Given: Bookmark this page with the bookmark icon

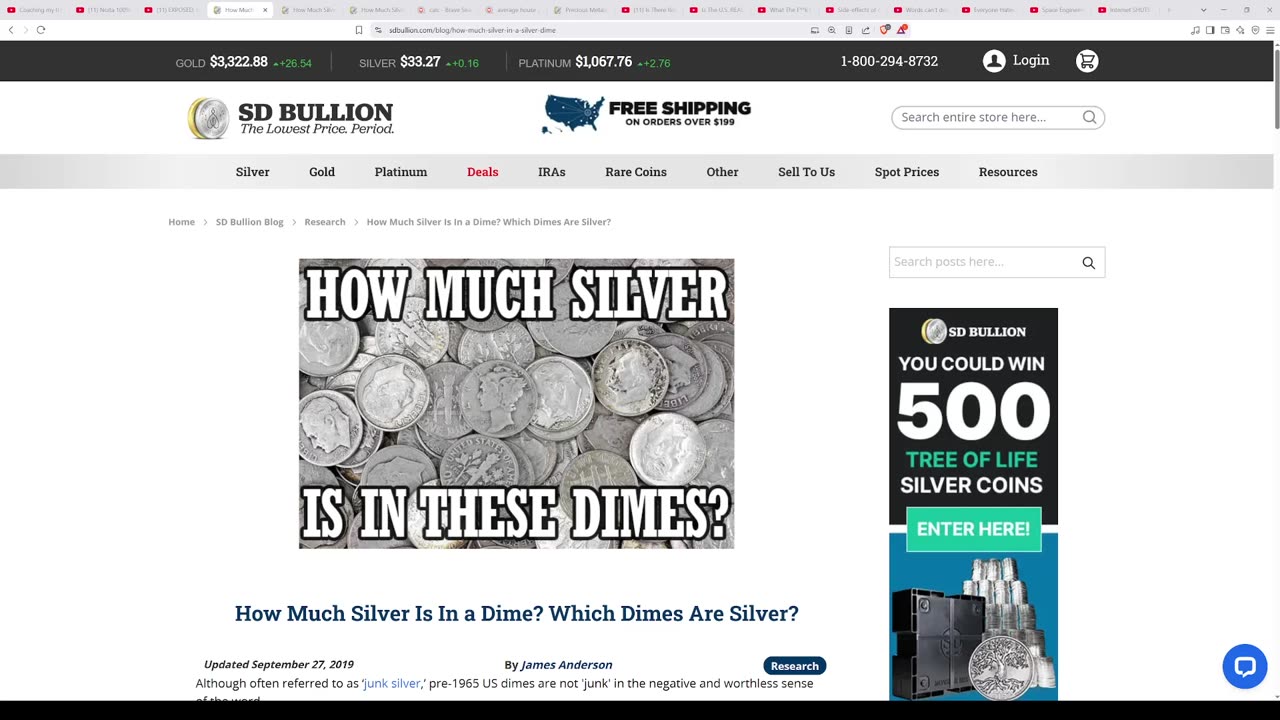Looking at the screenshot, I should 359,30.
